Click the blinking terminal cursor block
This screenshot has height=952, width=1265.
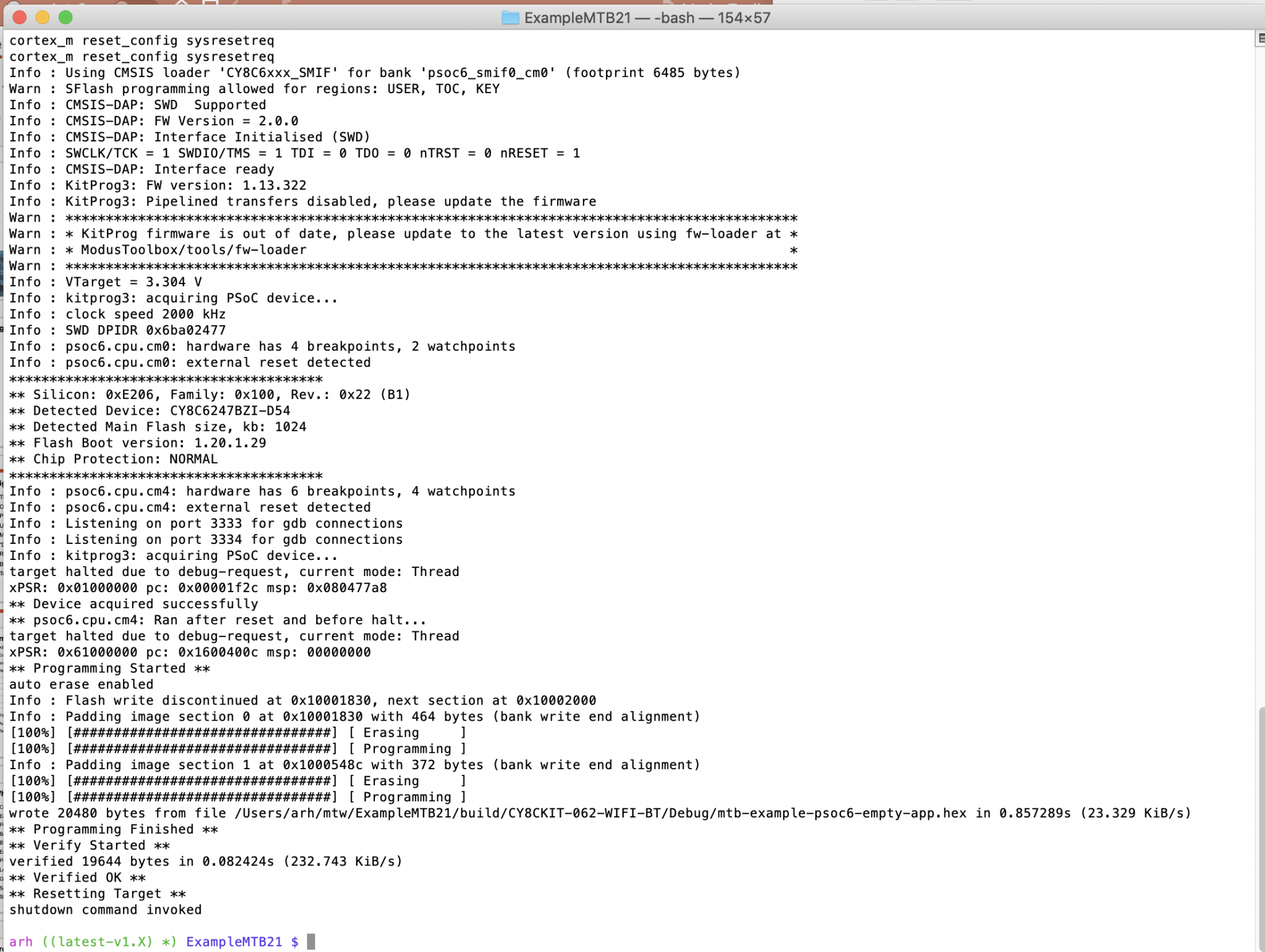(312, 942)
